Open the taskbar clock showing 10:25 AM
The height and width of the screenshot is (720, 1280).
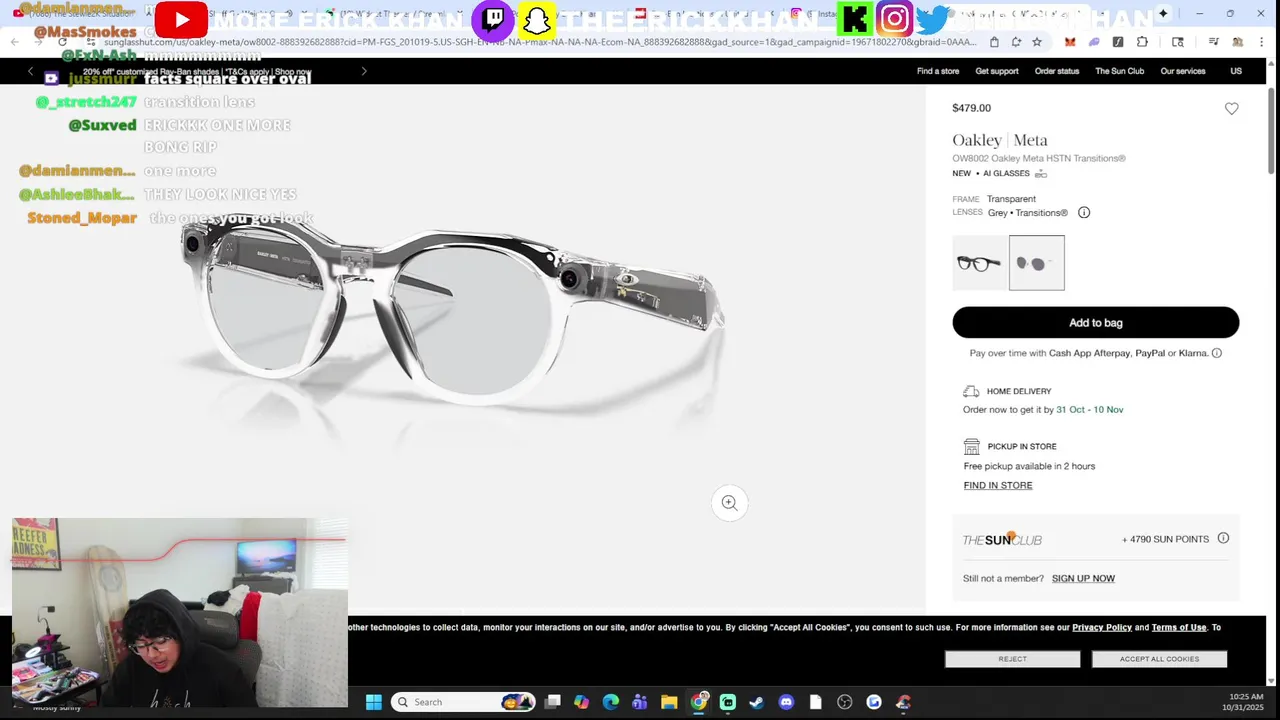1244,702
